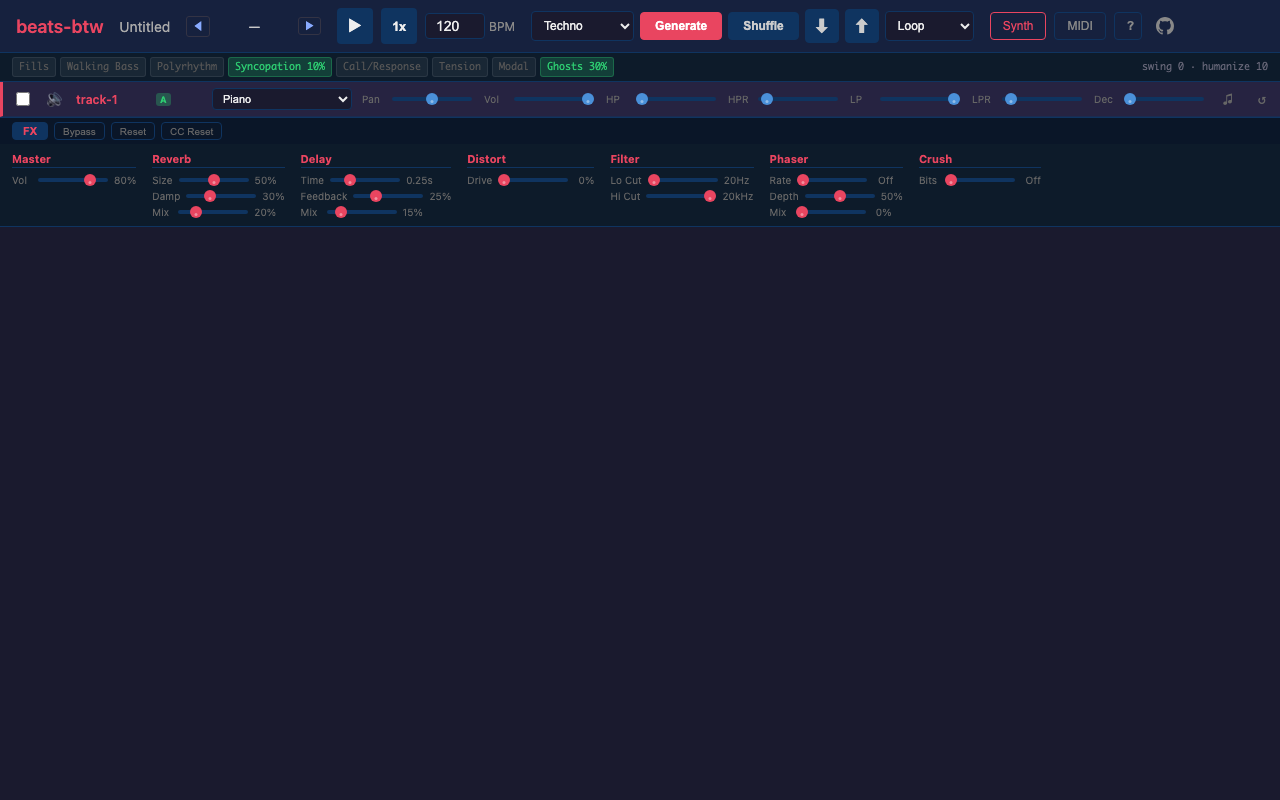Image resolution: width=1280 pixels, height=800 pixels.
Task: Click the download arrow icon
Action: tap(822, 26)
